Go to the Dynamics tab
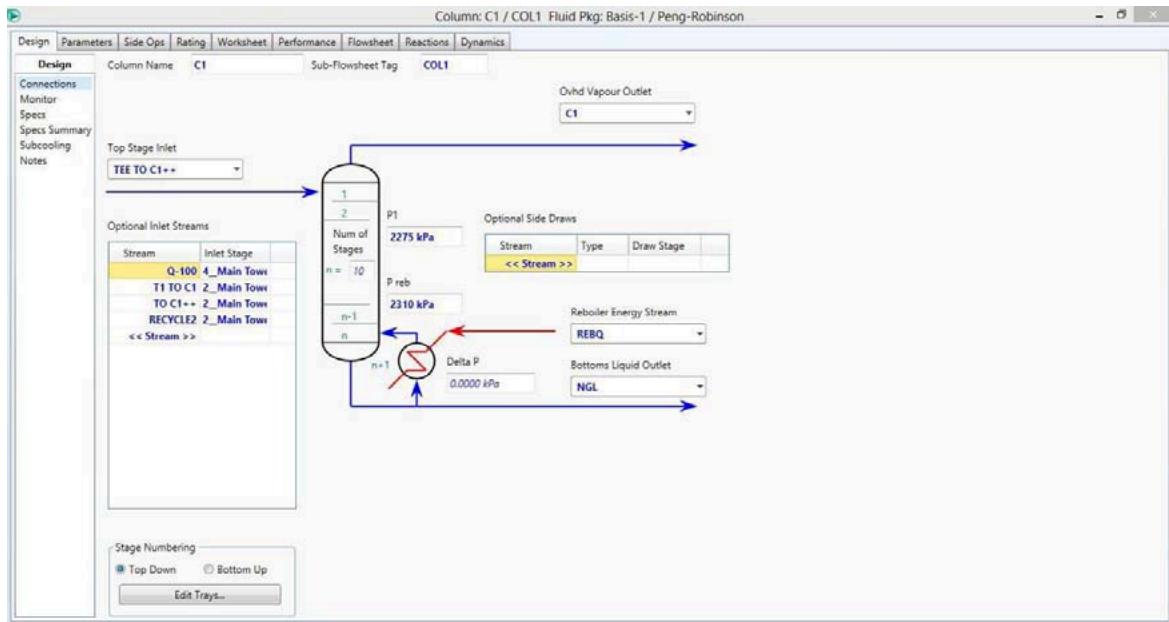The height and width of the screenshot is (622, 1169). point(486,42)
